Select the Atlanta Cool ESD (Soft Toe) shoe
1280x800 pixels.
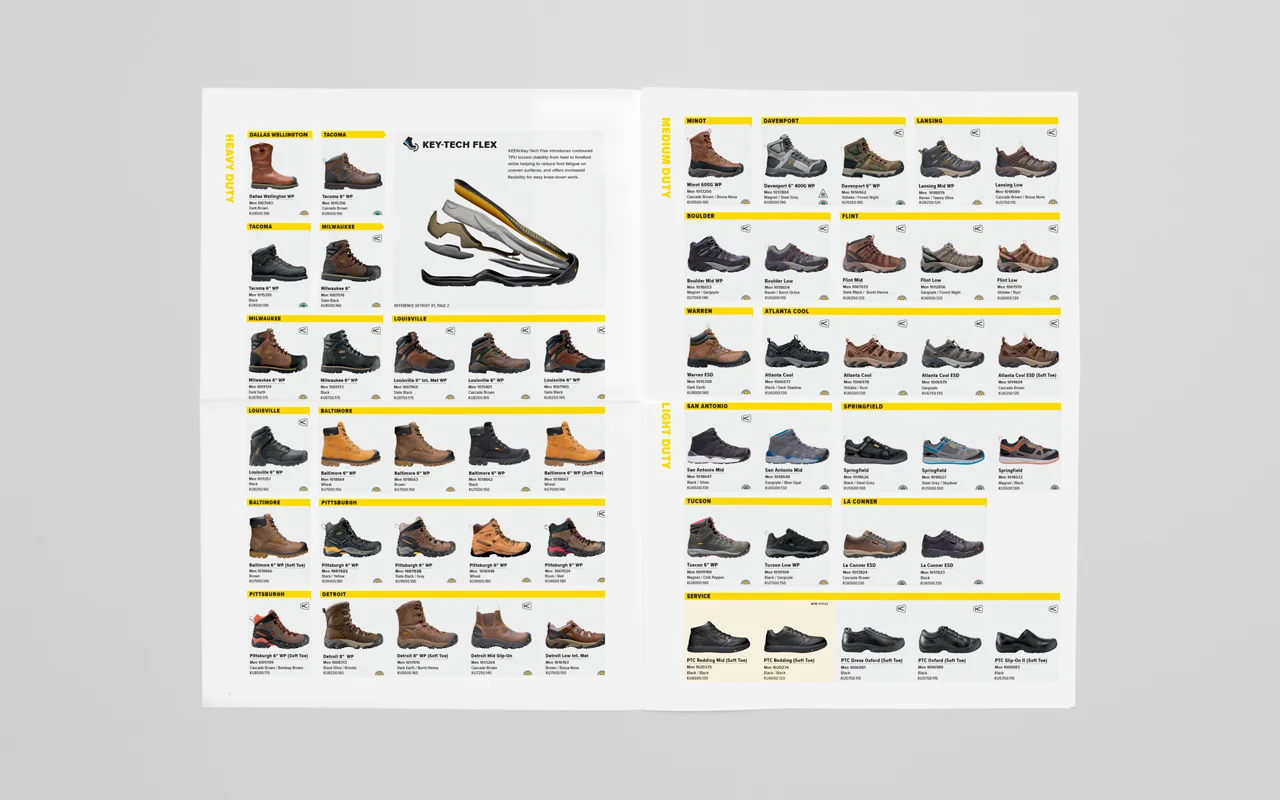pyautogui.click(x=1028, y=352)
